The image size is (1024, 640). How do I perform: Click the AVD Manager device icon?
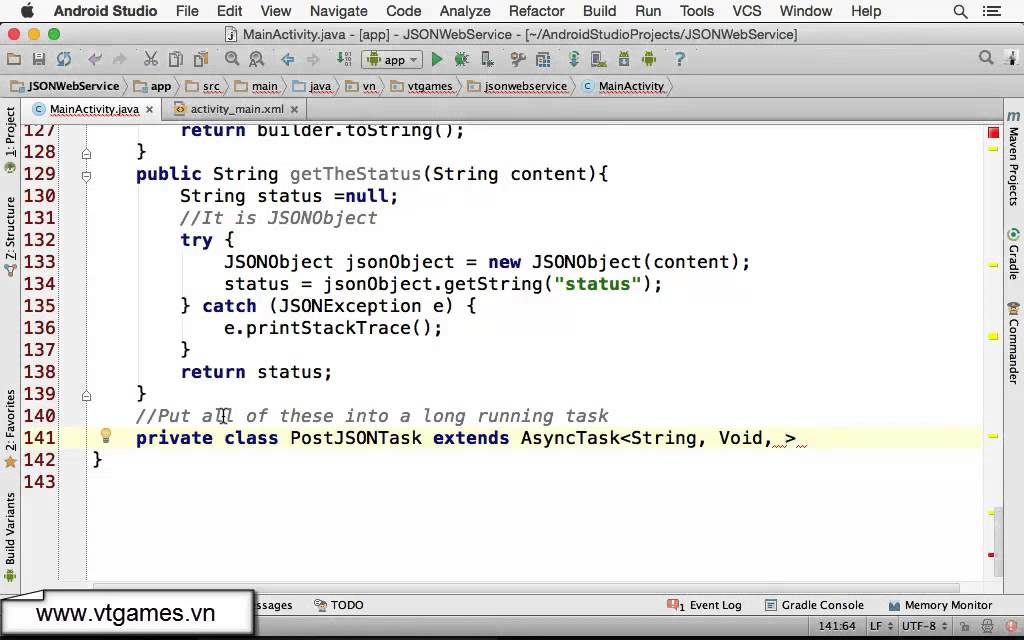[x=599, y=59]
